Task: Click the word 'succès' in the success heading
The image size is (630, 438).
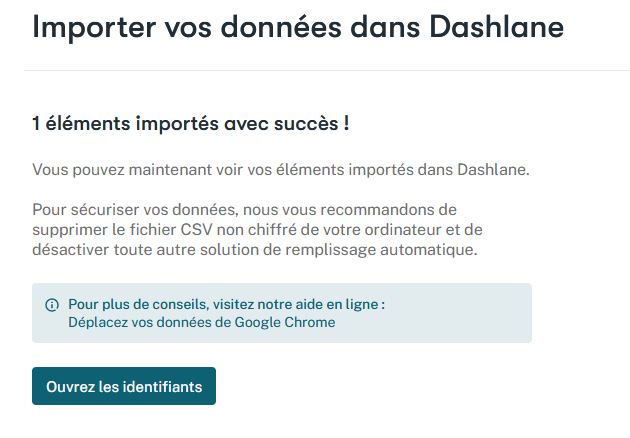Action: tap(306, 123)
